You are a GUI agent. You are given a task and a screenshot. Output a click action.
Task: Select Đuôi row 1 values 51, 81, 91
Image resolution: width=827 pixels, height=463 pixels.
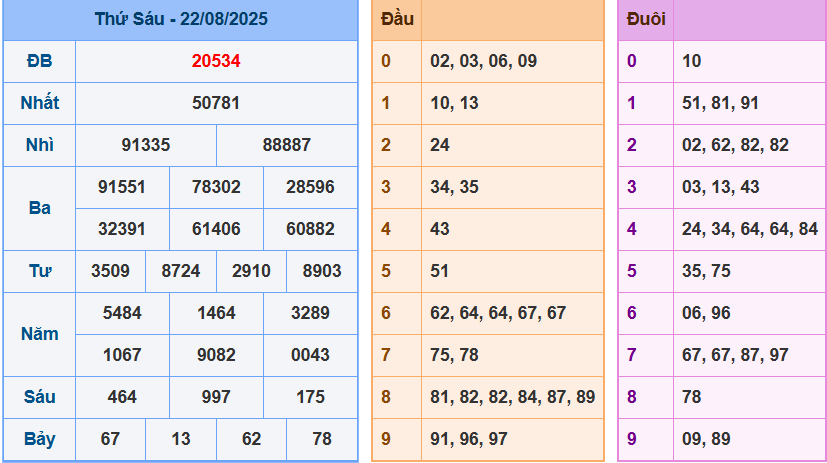click(720, 103)
